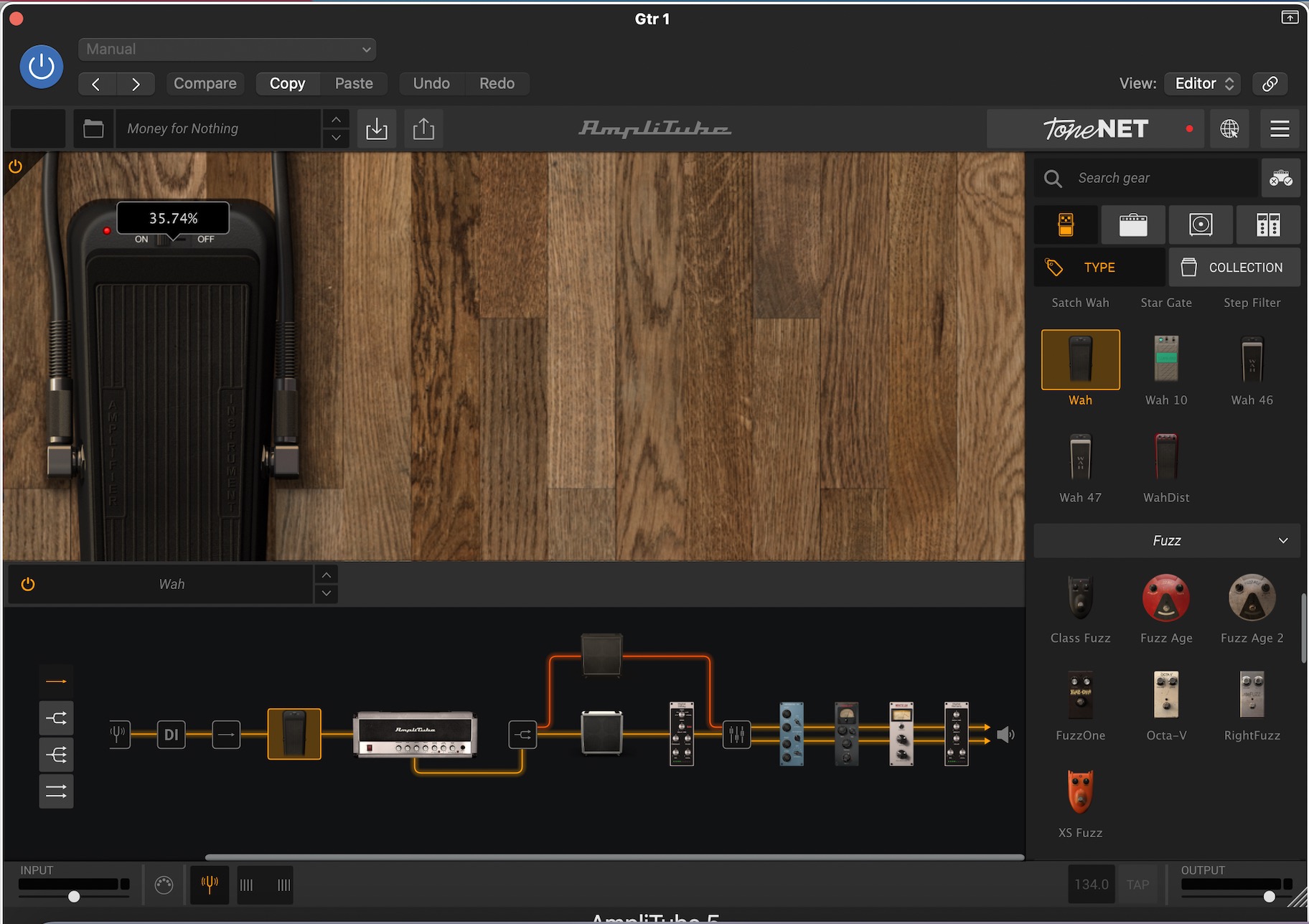The height and width of the screenshot is (924, 1309).
Task: Click the DI block in chain
Action: [x=171, y=735]
